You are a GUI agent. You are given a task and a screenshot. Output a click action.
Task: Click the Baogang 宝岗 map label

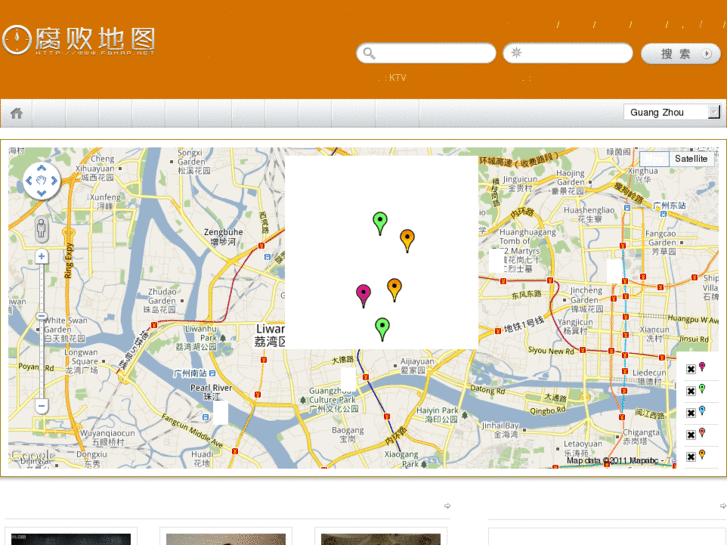tap(348, 434)
